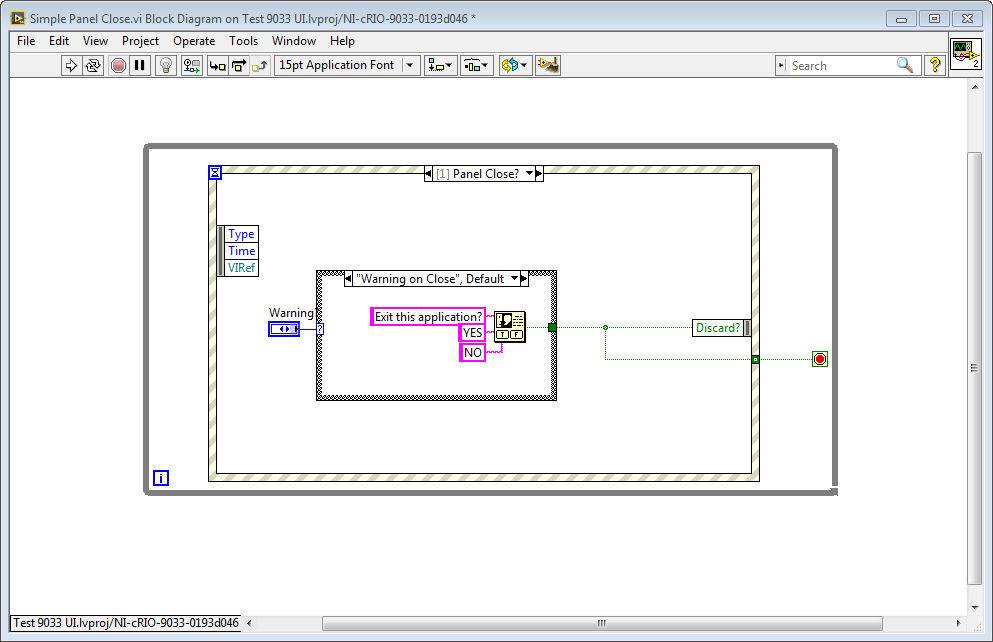Click the Clean Up Diagram icon
Viewport: 993px width, 642px height.
point(547,65)
